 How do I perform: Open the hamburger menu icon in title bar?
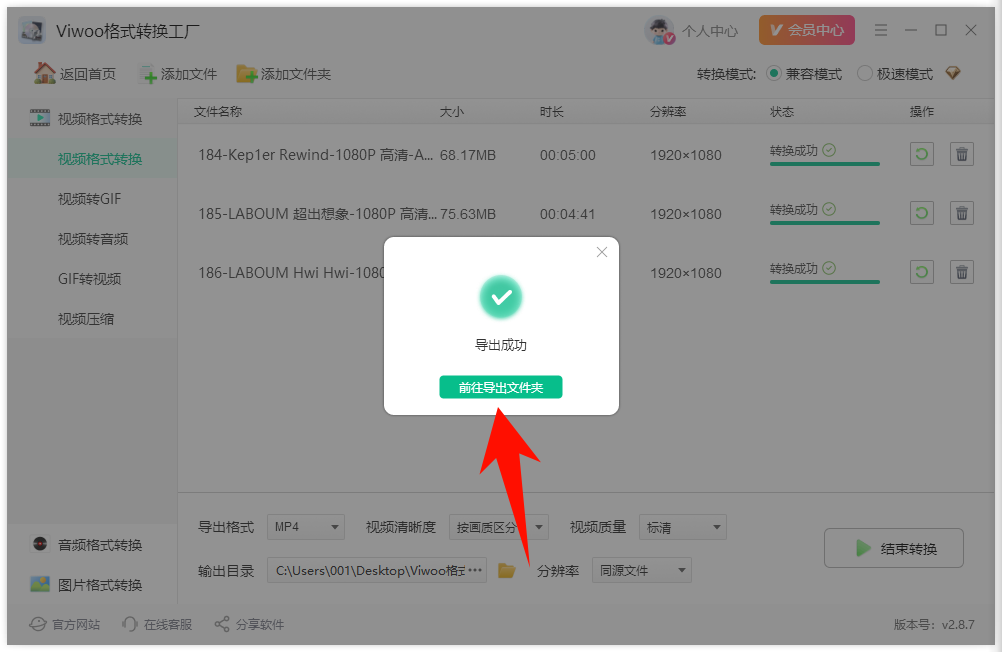881,30
